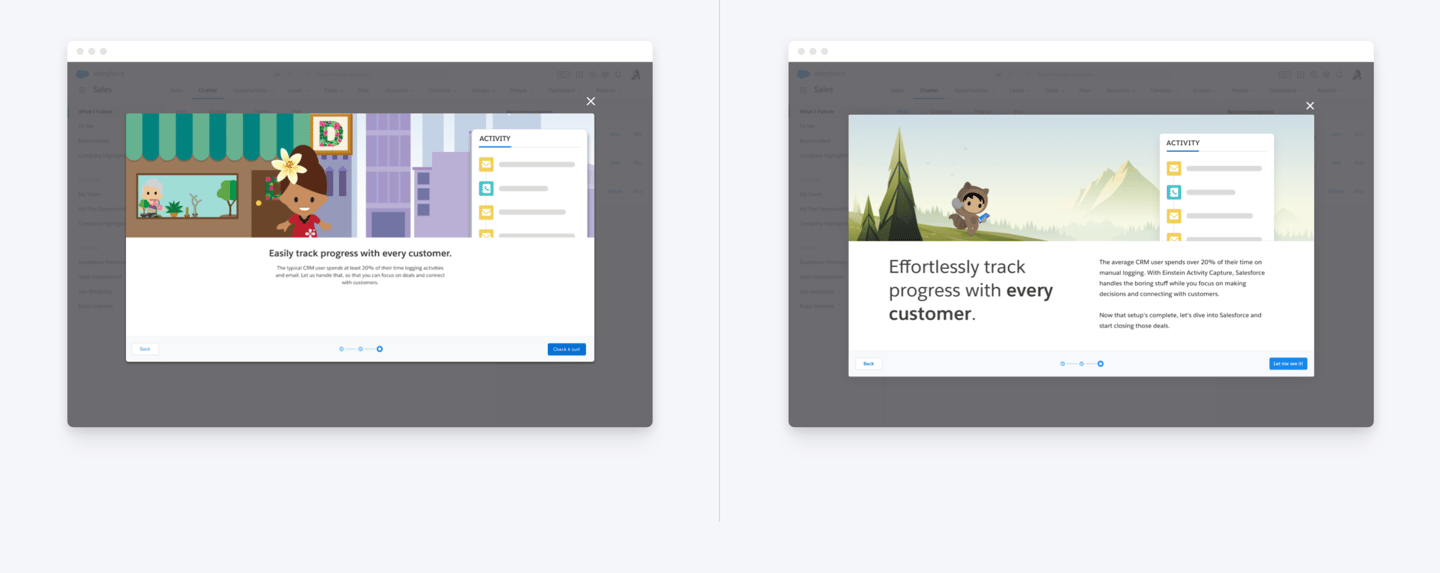
Task: Click Astro the mascot in the mountain illustration
Action: click(x=968, y=208)
